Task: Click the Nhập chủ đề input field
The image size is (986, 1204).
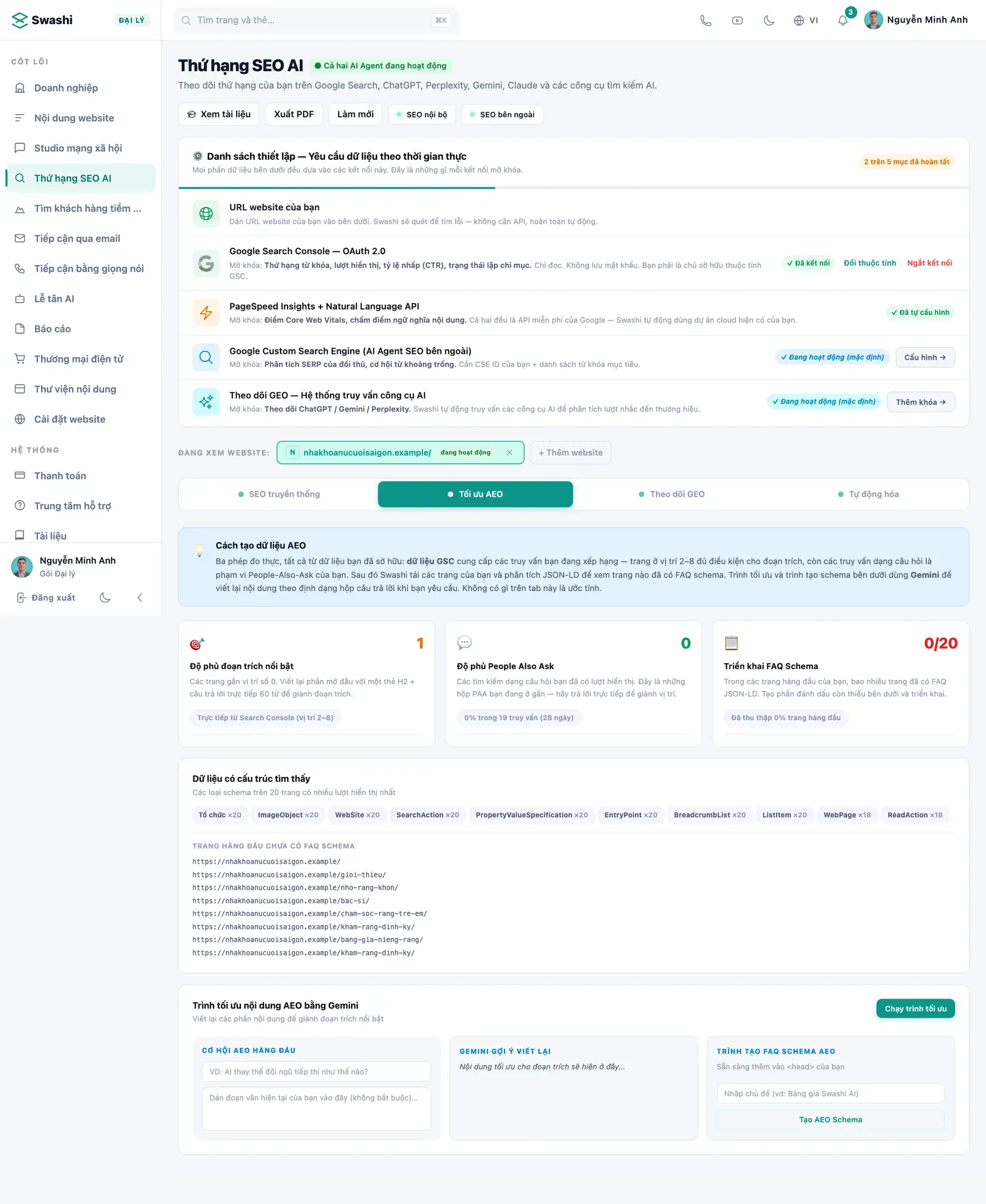Action: 830,1093
